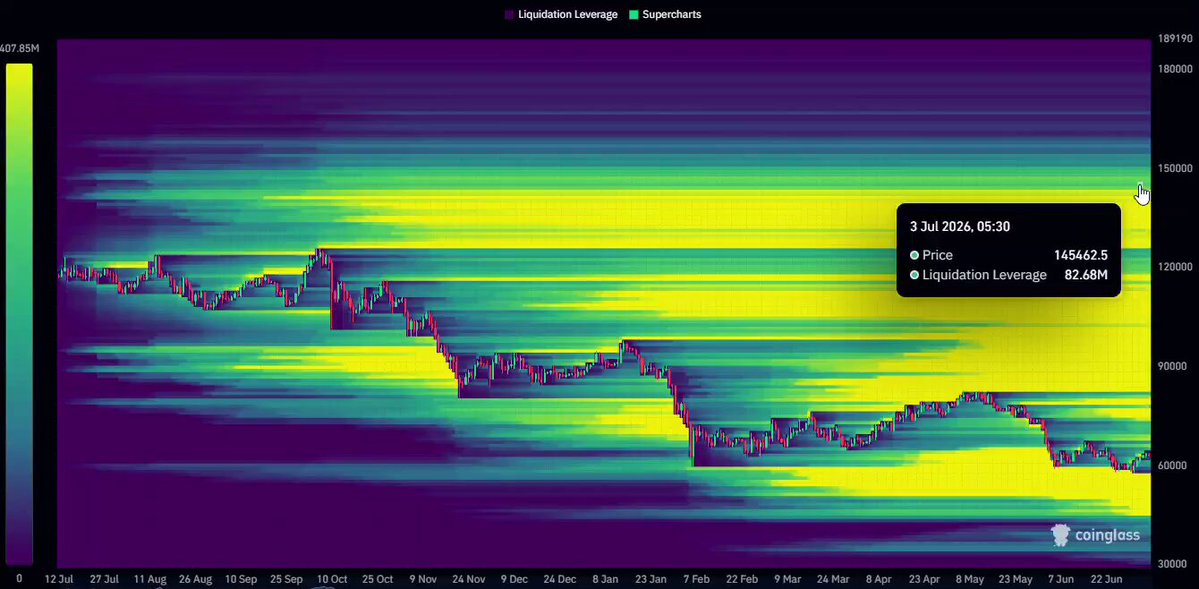The width and height of the screenshot is (1199, 589).
Task: Click the Liquidation Leverage dot in tooltip
Action: [x=914, y=275]
